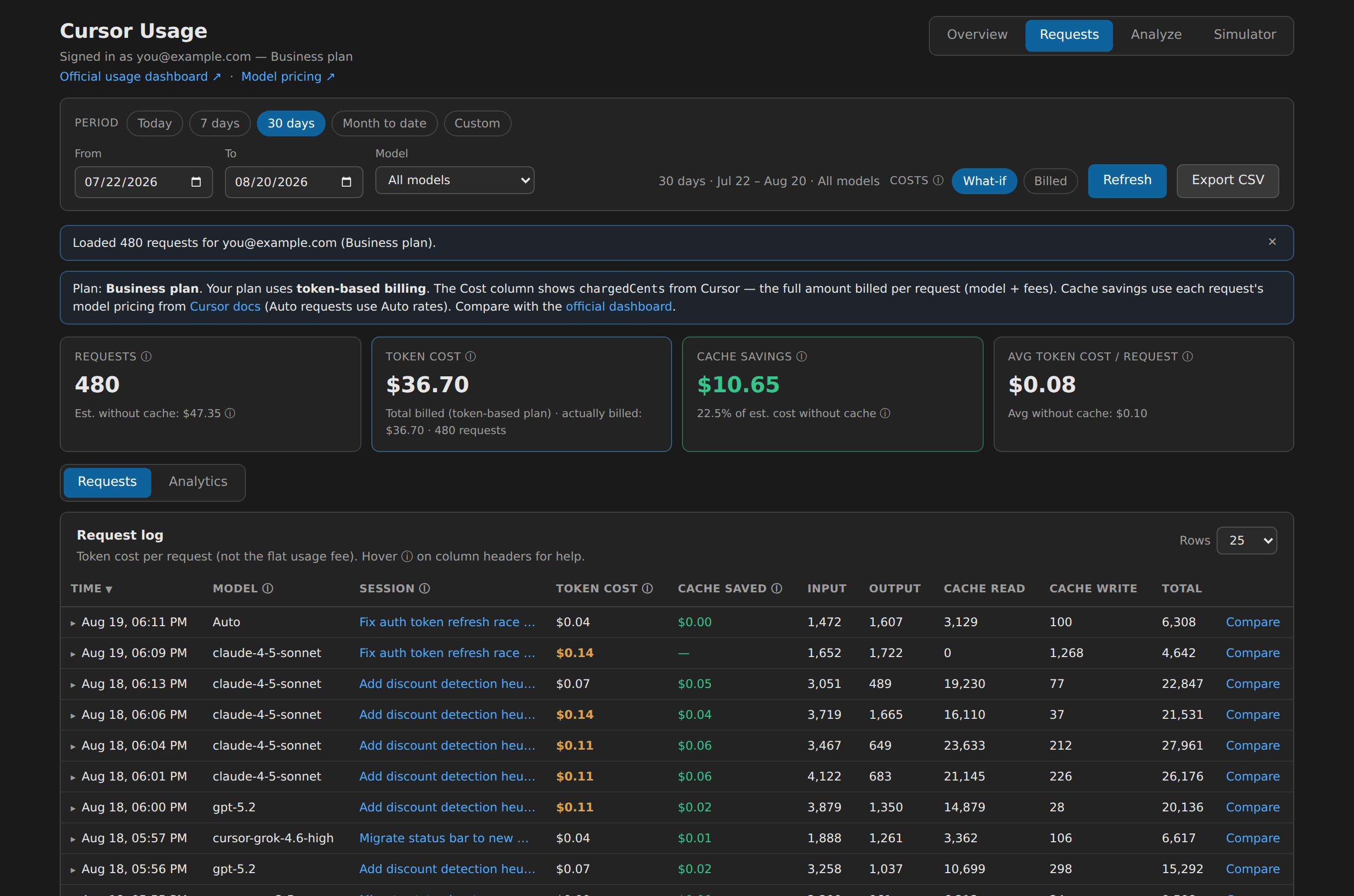Switch to the Analytics sub-tab
Image resolution: width=1354 pixels, height=896 pixels.
[198, 482]
